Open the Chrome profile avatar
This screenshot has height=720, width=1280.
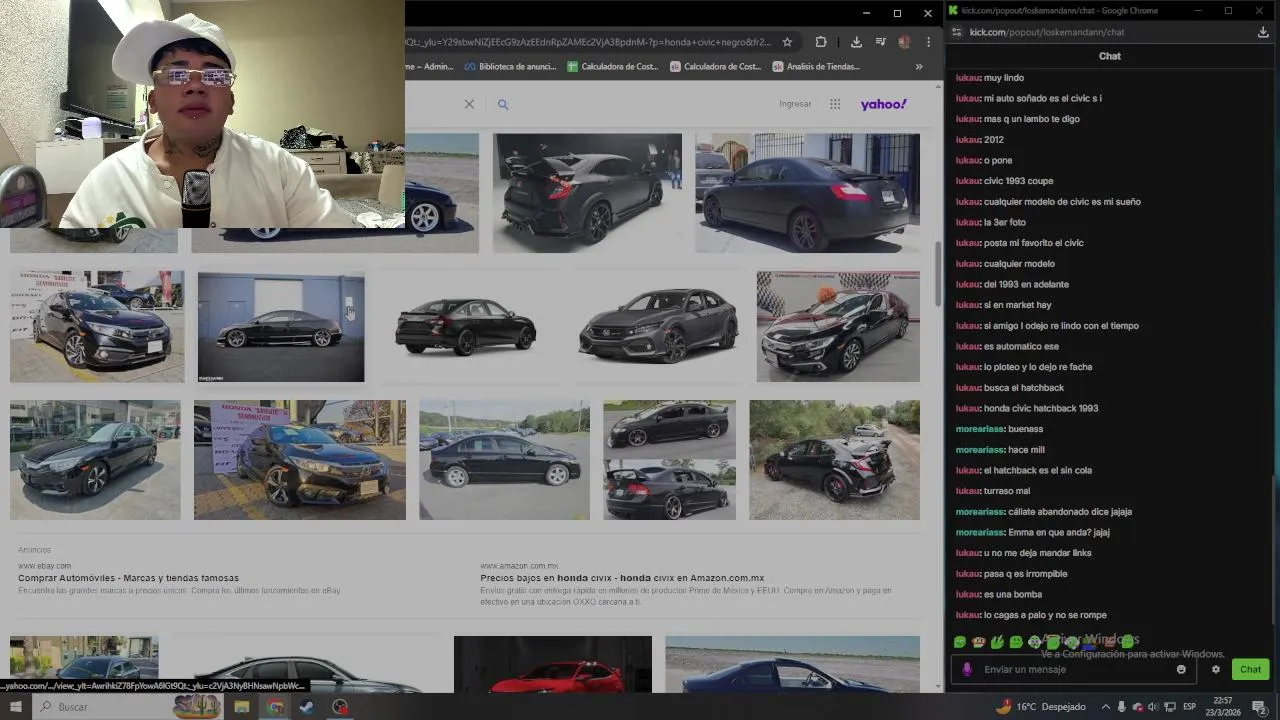[904, 42]
